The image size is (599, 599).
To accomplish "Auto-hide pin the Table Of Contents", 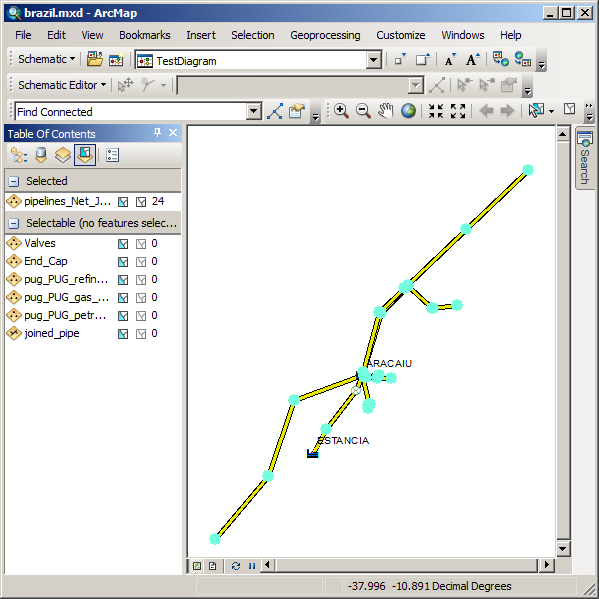I will (x=157, y=133).
